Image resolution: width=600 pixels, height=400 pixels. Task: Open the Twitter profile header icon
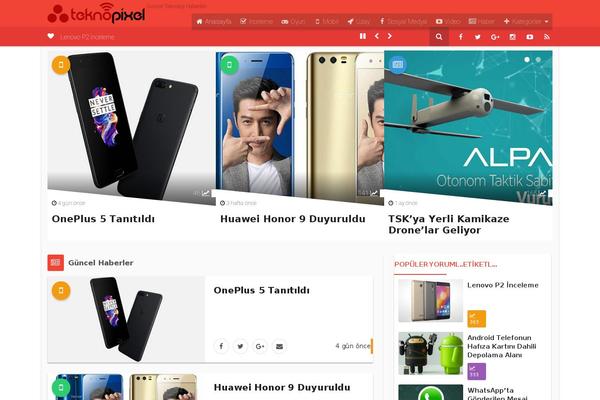478,37
